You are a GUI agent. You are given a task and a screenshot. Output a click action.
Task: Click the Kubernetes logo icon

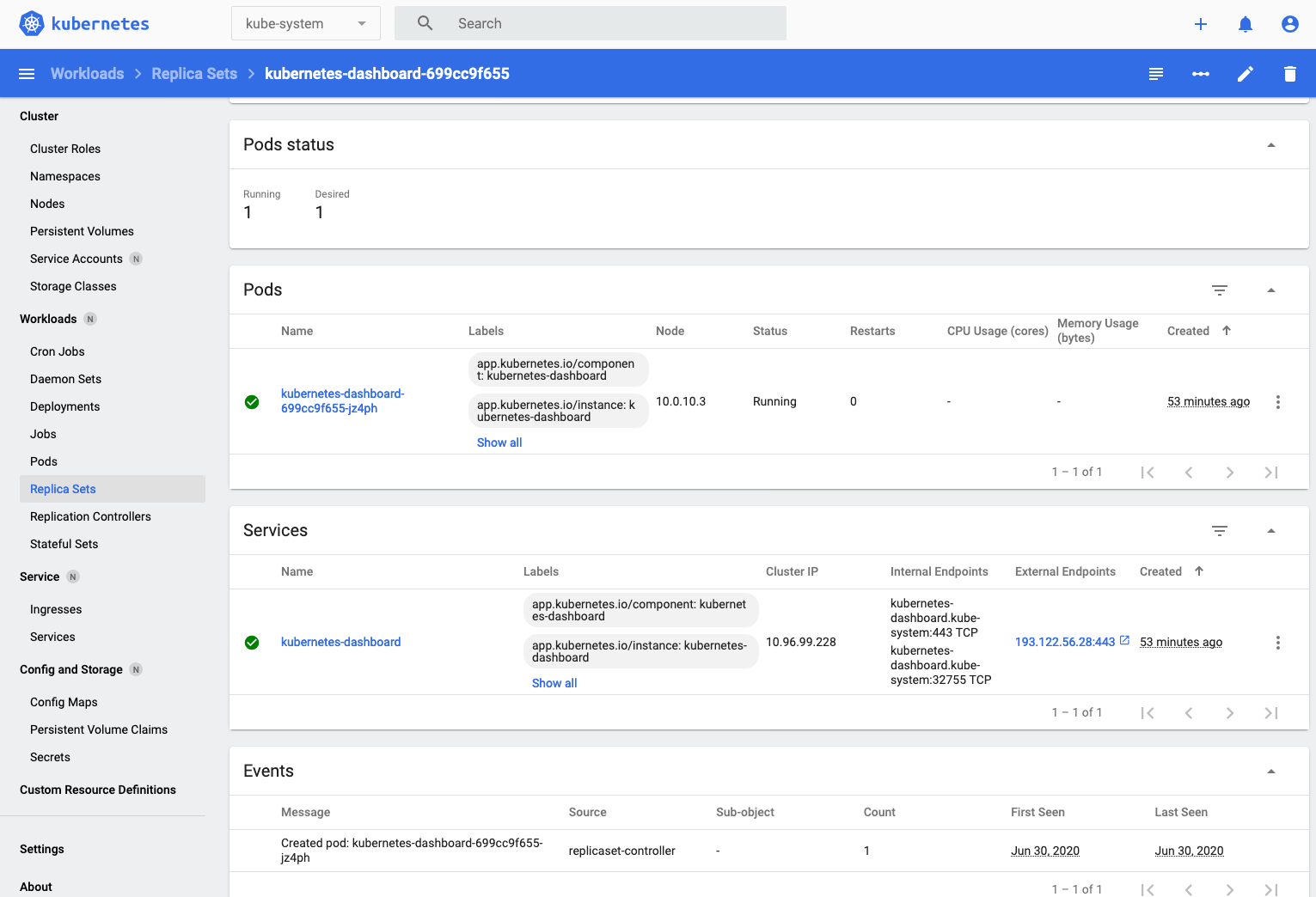click(x=32, y=24)
